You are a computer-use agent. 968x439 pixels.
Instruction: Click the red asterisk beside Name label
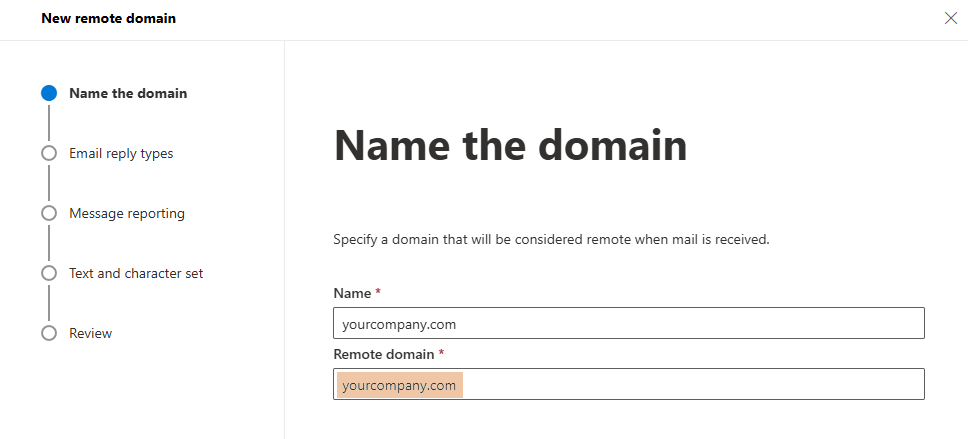click(x=378, y=293)
